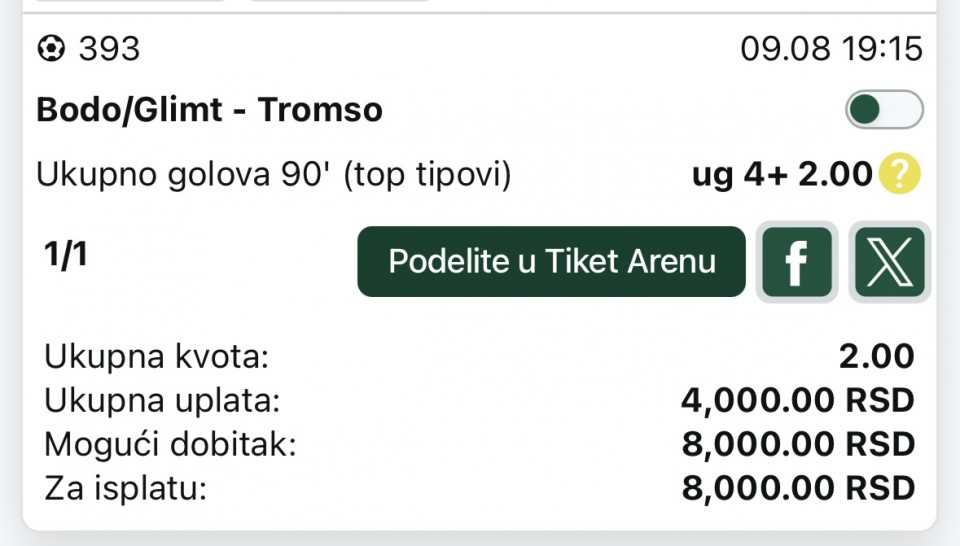Click the Za isplatu label
The image size is (960, 546).
pyautogui.click(x=126, y=488)
